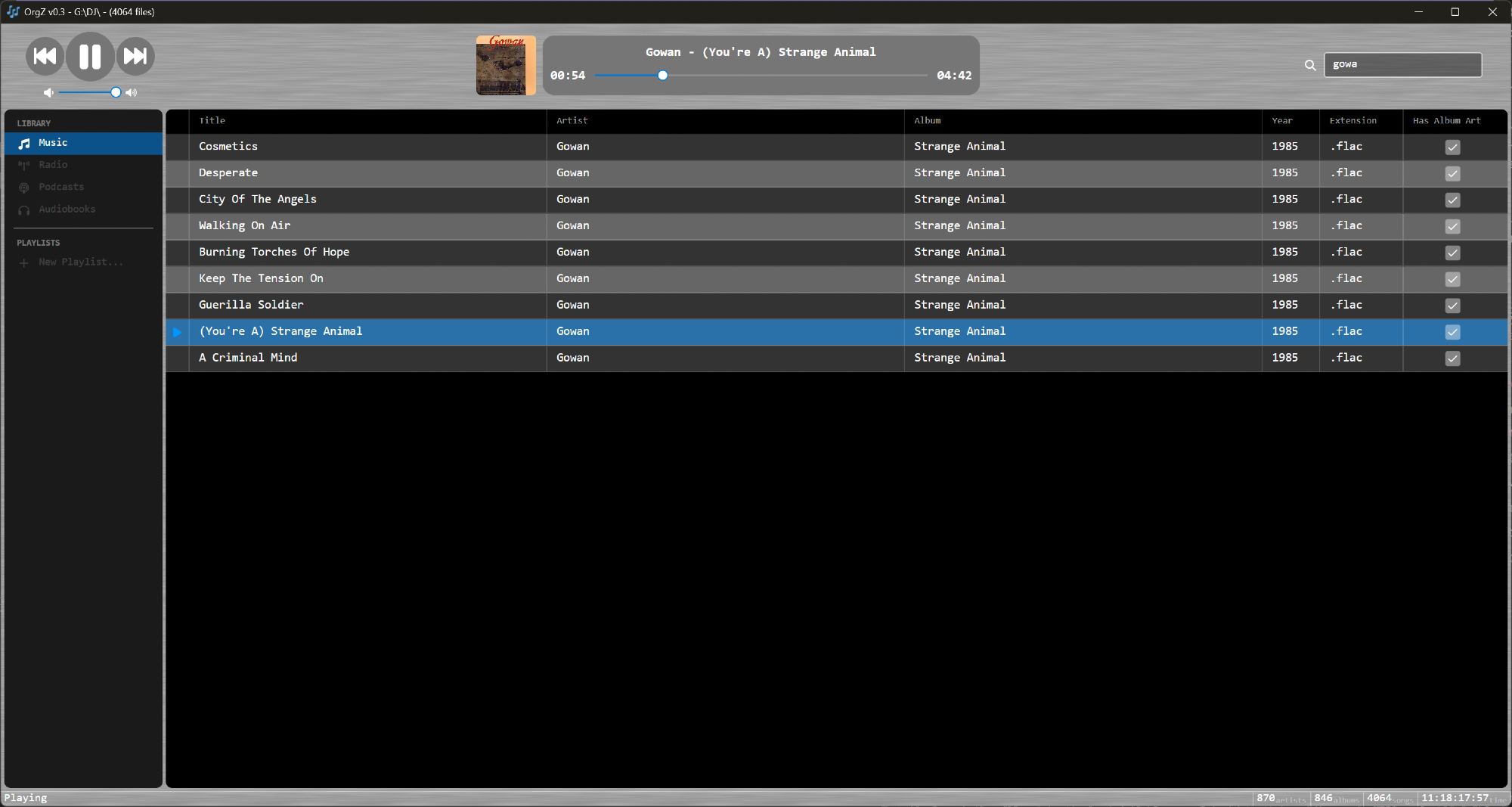Click the previous track button
Image resolution: width=1512 pixels, height=807 pixels.
[x=45, y=57]
